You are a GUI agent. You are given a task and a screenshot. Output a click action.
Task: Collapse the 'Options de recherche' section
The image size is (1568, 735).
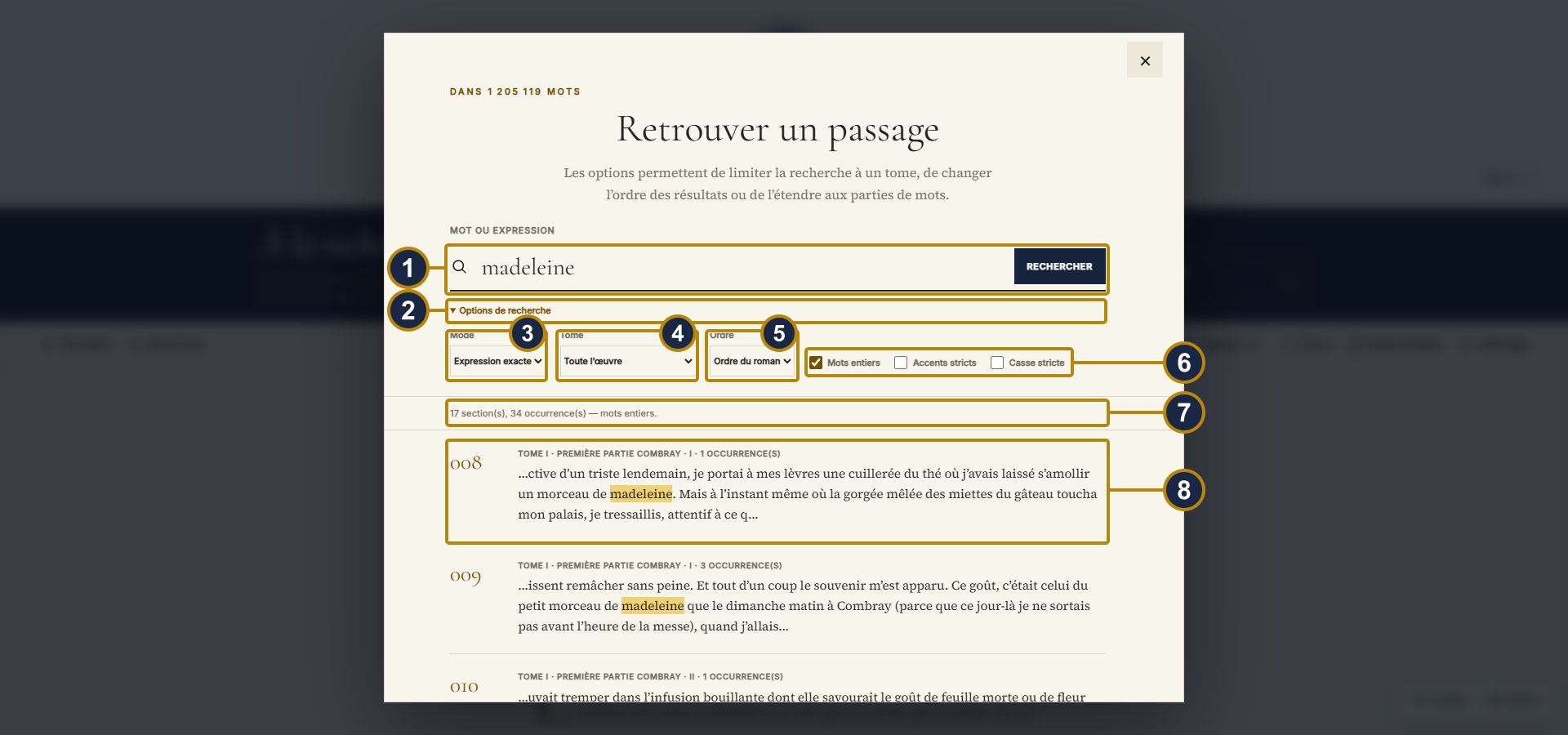click(501, 310)
